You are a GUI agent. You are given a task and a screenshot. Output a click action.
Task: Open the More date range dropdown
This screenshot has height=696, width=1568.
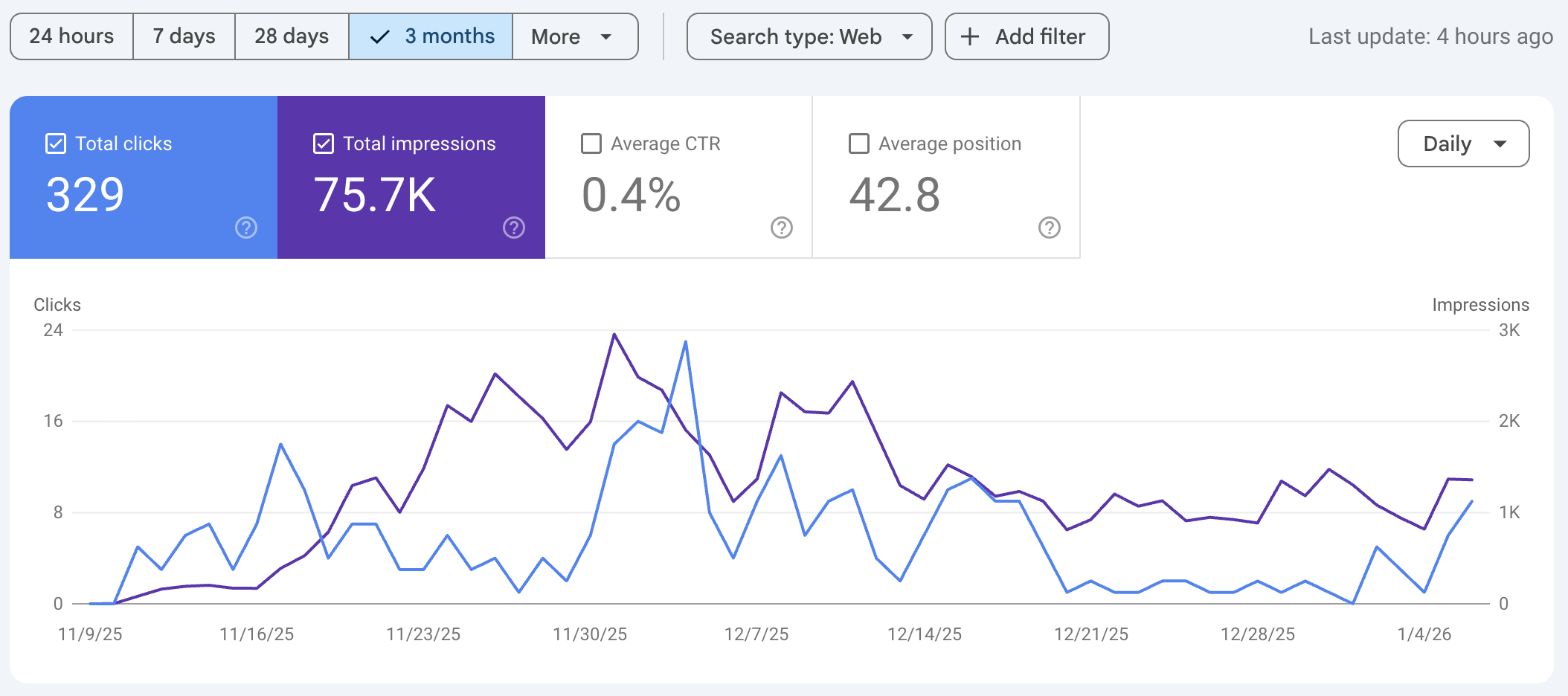point(575,36)
